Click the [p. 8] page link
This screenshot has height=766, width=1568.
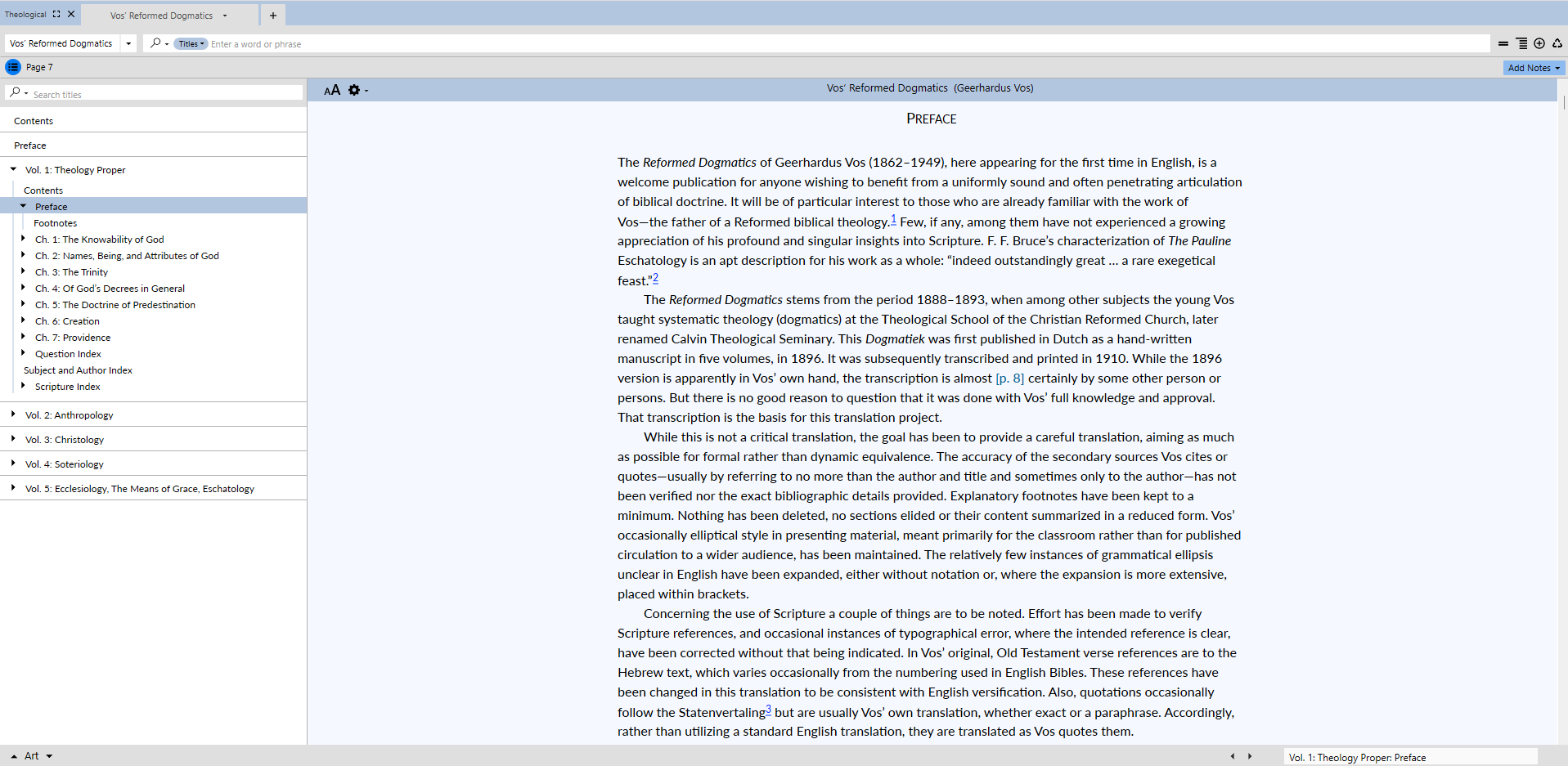tap(1009, 379)
